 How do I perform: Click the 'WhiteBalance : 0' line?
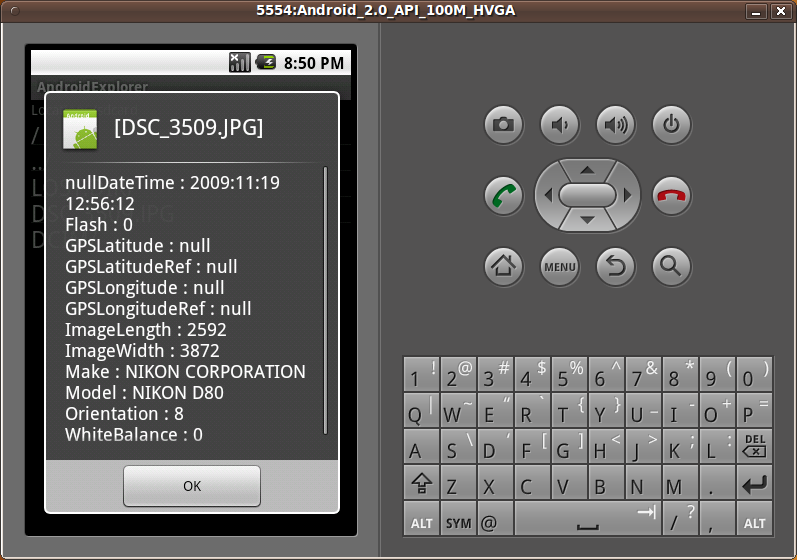tap(134, 435)
